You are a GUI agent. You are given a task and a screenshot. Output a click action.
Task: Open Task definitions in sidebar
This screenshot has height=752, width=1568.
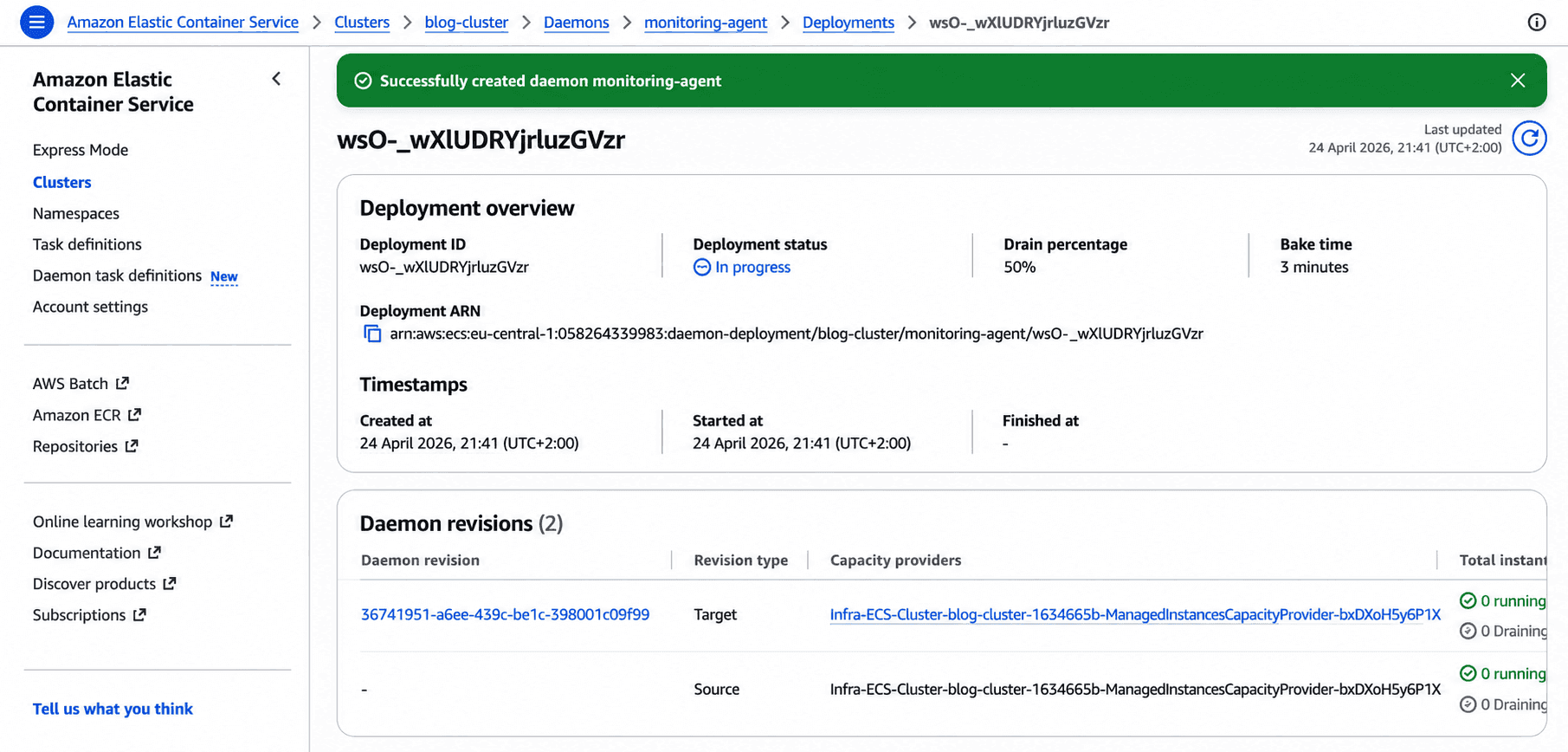(x=87, y=244)
